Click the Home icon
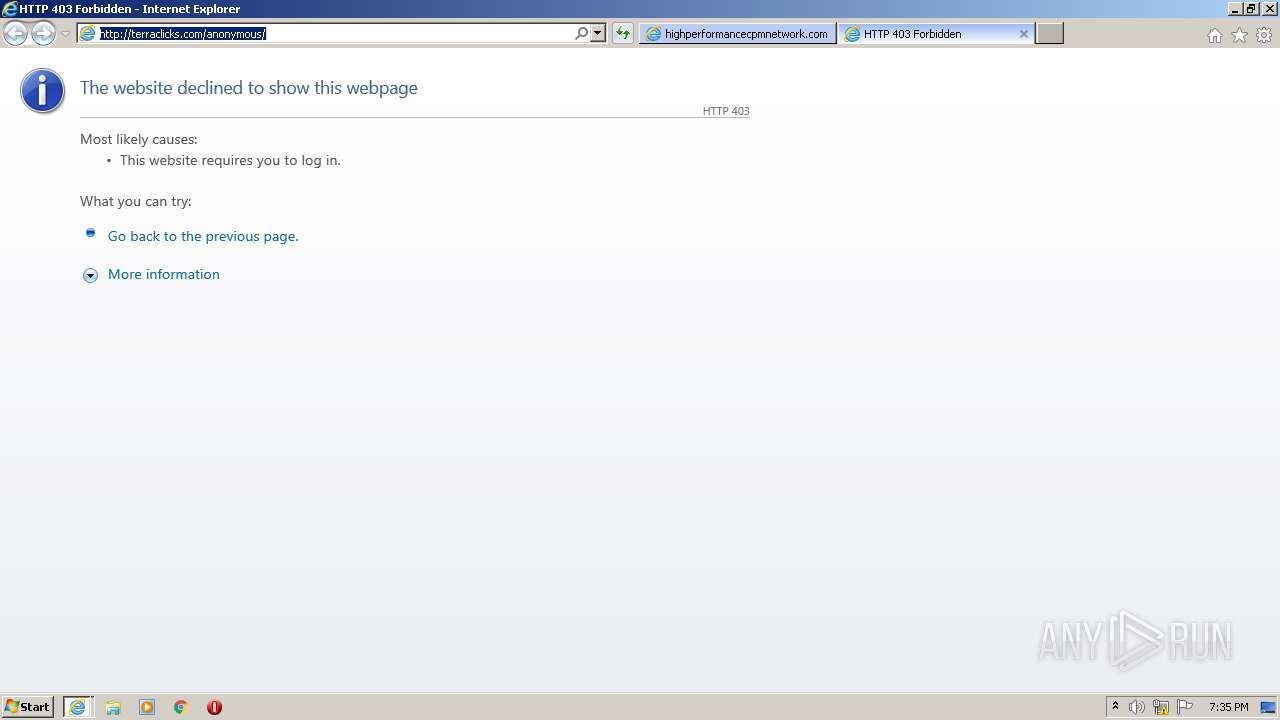This screenshot has height=720, width=1280. point(1214,35)
